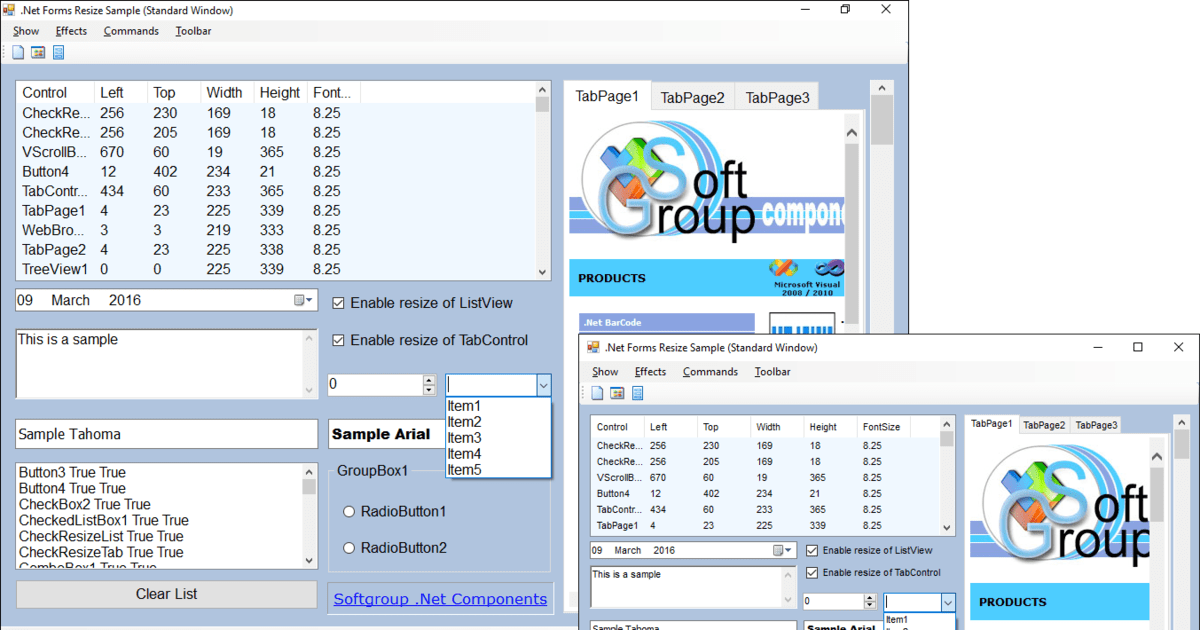Disable the Enable resize of ListView checkbox
The height and width of the screenshot is (630, 1200).
coord(338,302)
